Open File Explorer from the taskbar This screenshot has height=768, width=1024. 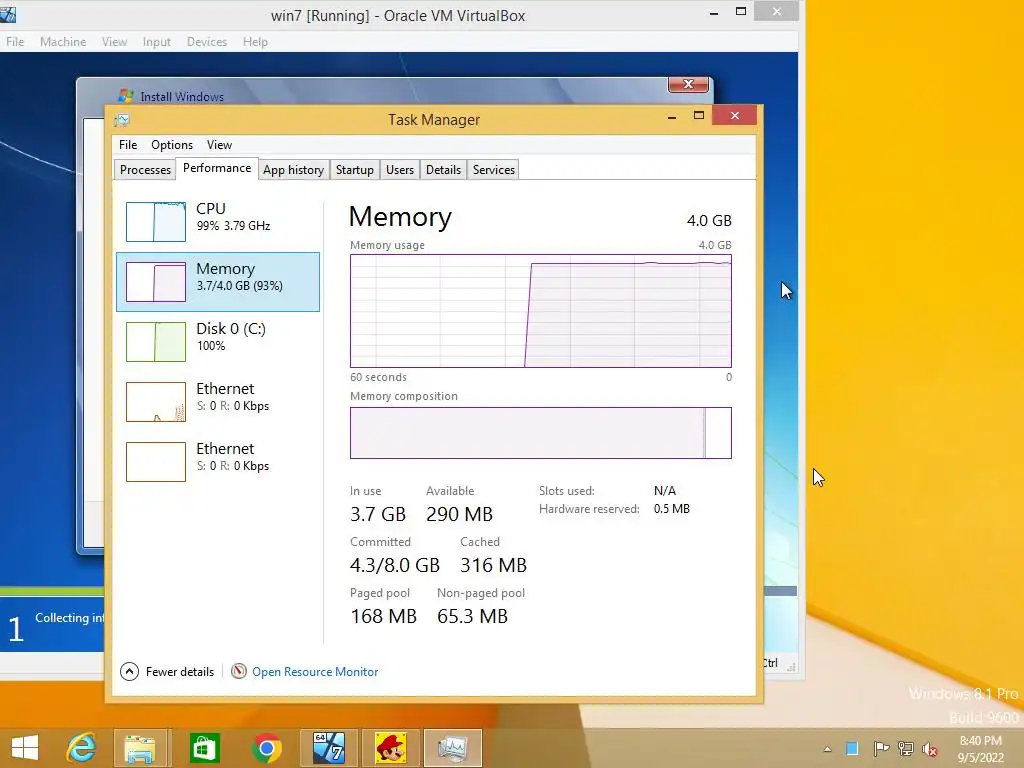[x=140, y=748]
